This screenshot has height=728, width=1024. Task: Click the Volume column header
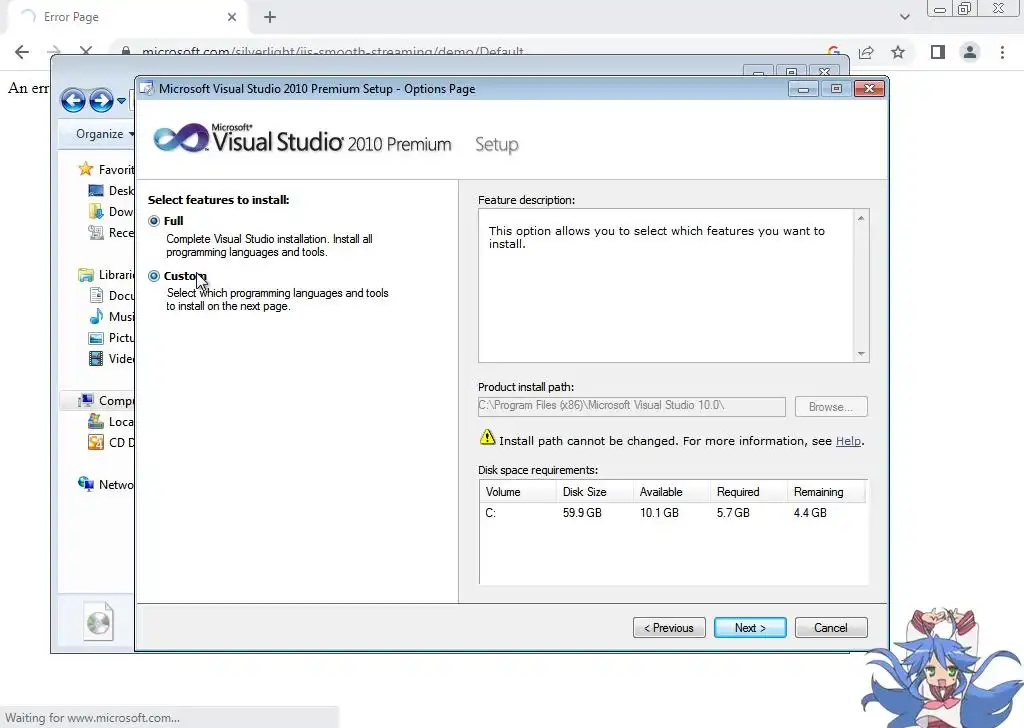tap(518, 492)
